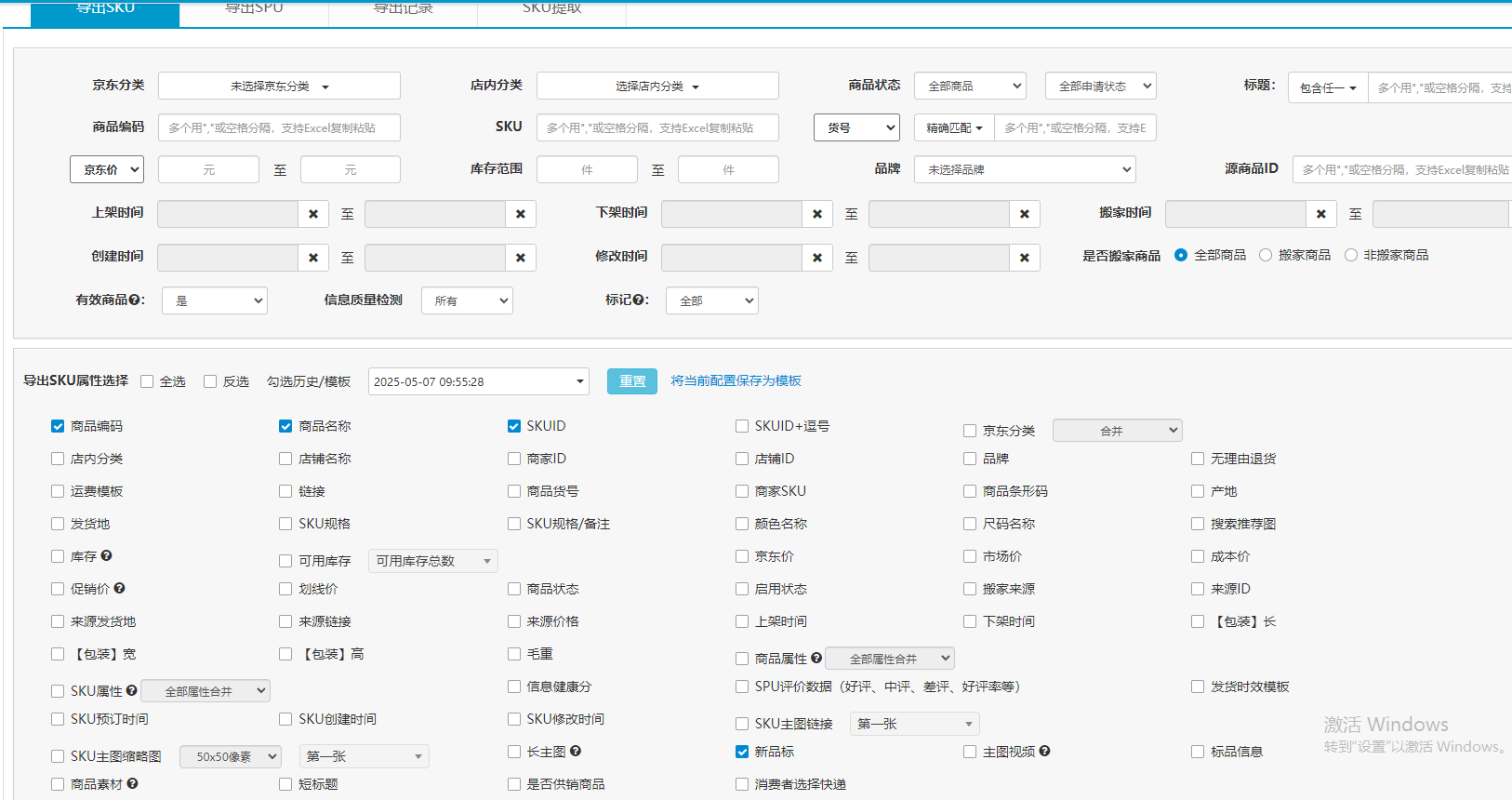The height and width of the screenshot is (800, 1512).
Task: Check the 品牌 attribute checkbox
Action: (x=970, y=459)
